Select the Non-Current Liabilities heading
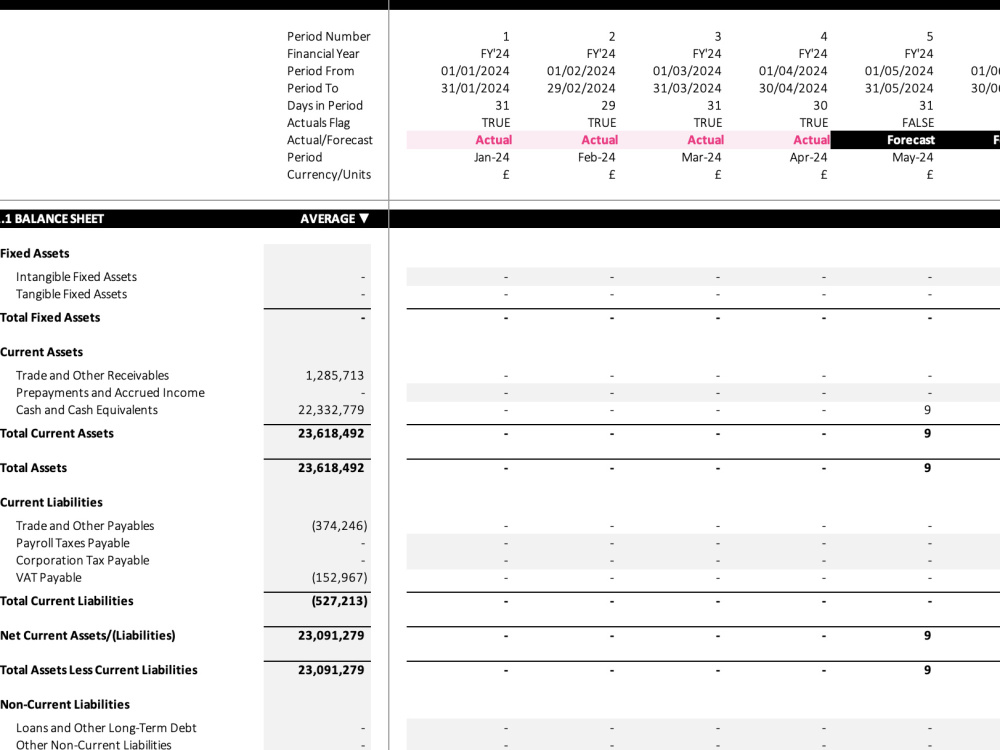 [x=65, y=705]
